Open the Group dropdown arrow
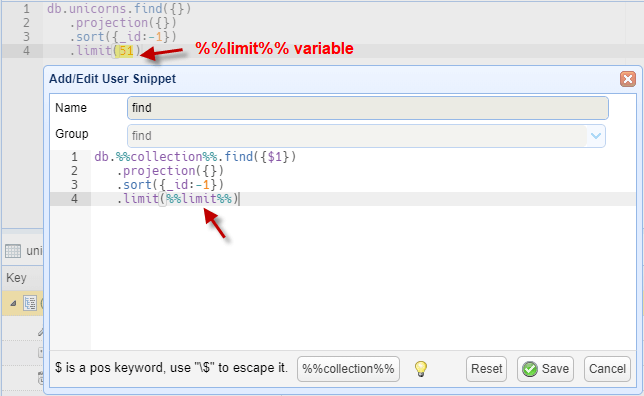Viewport: 644px width, 396px height. (x=596, y=136)
